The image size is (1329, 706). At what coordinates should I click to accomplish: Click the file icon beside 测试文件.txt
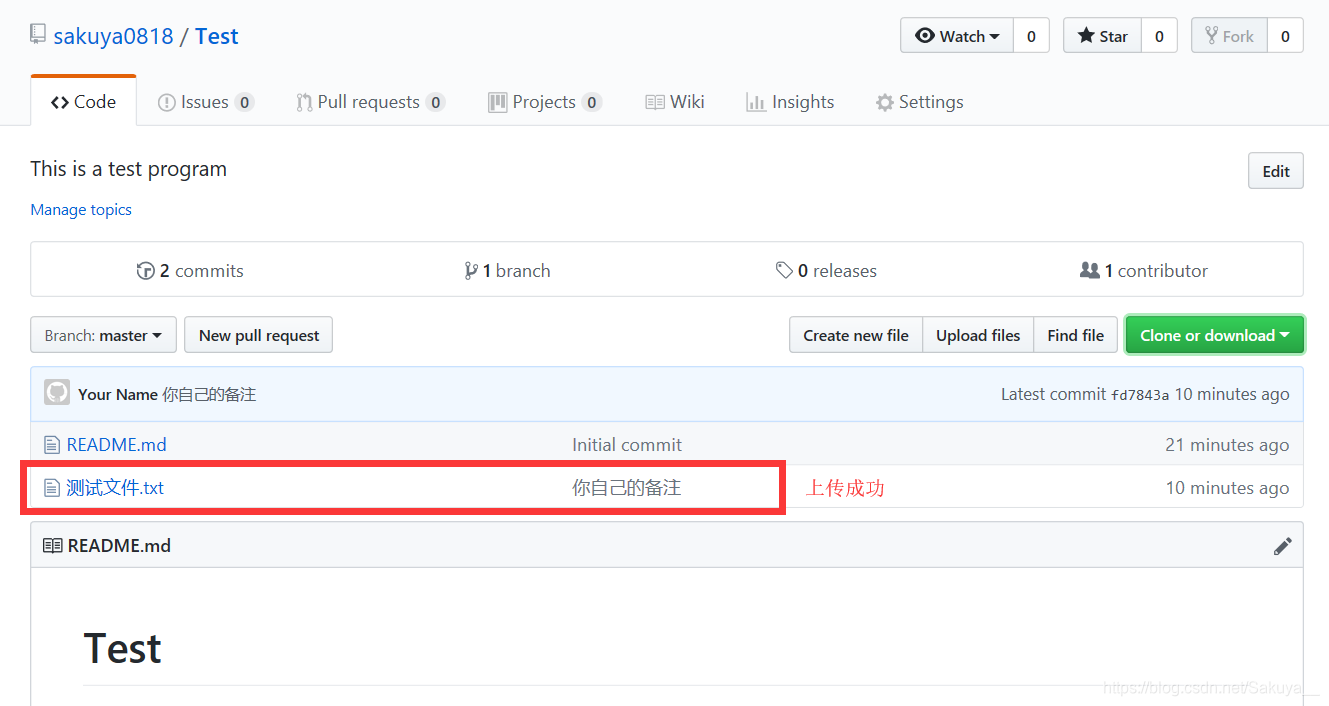(x=52, y=488)
